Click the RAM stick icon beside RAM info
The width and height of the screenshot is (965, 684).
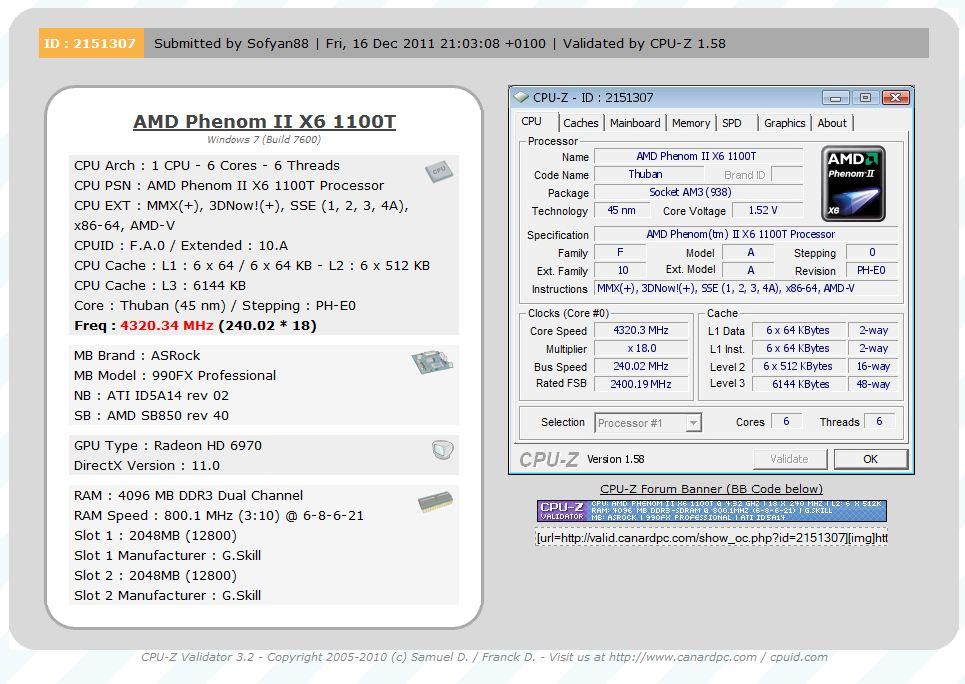click(436, 502)
